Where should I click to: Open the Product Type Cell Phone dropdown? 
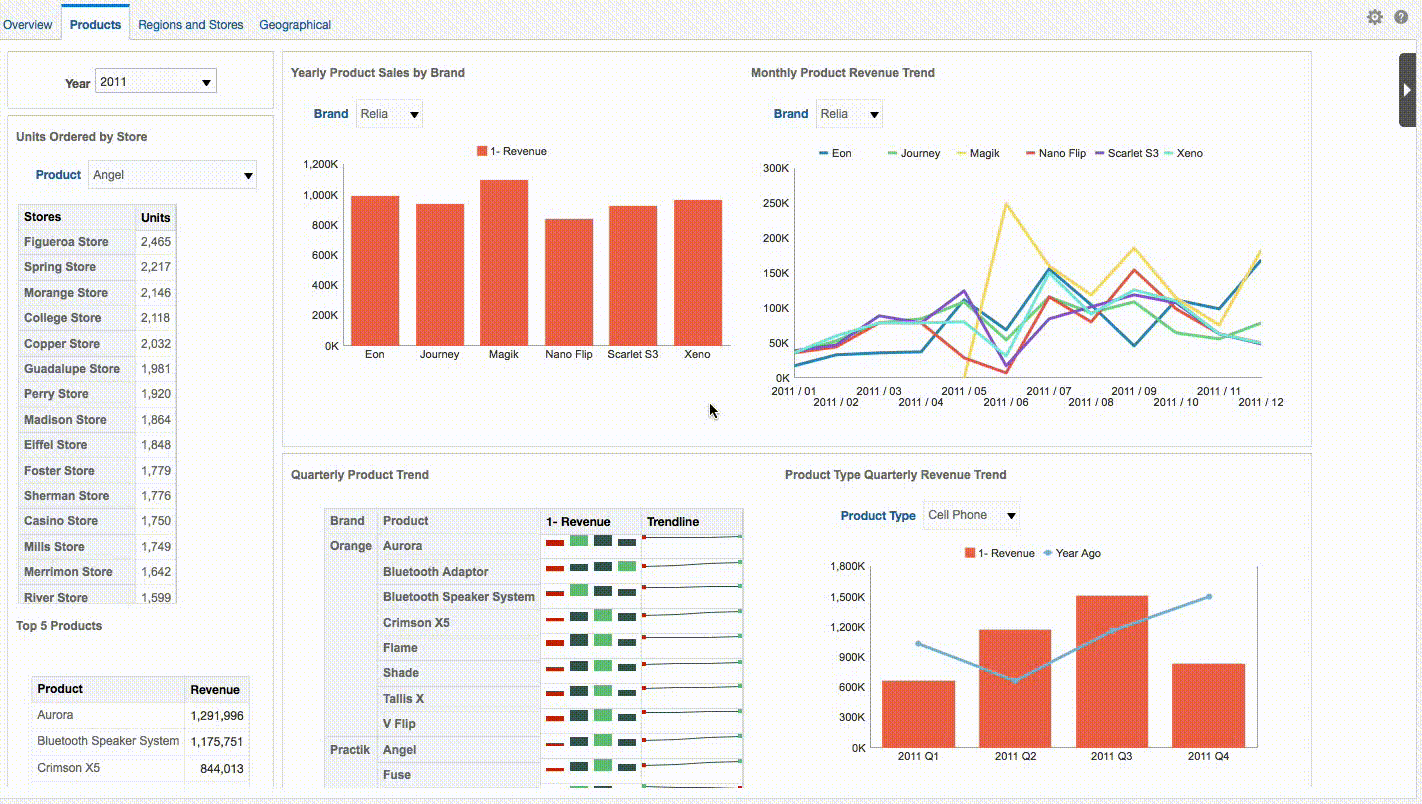(x=970, y=515)
